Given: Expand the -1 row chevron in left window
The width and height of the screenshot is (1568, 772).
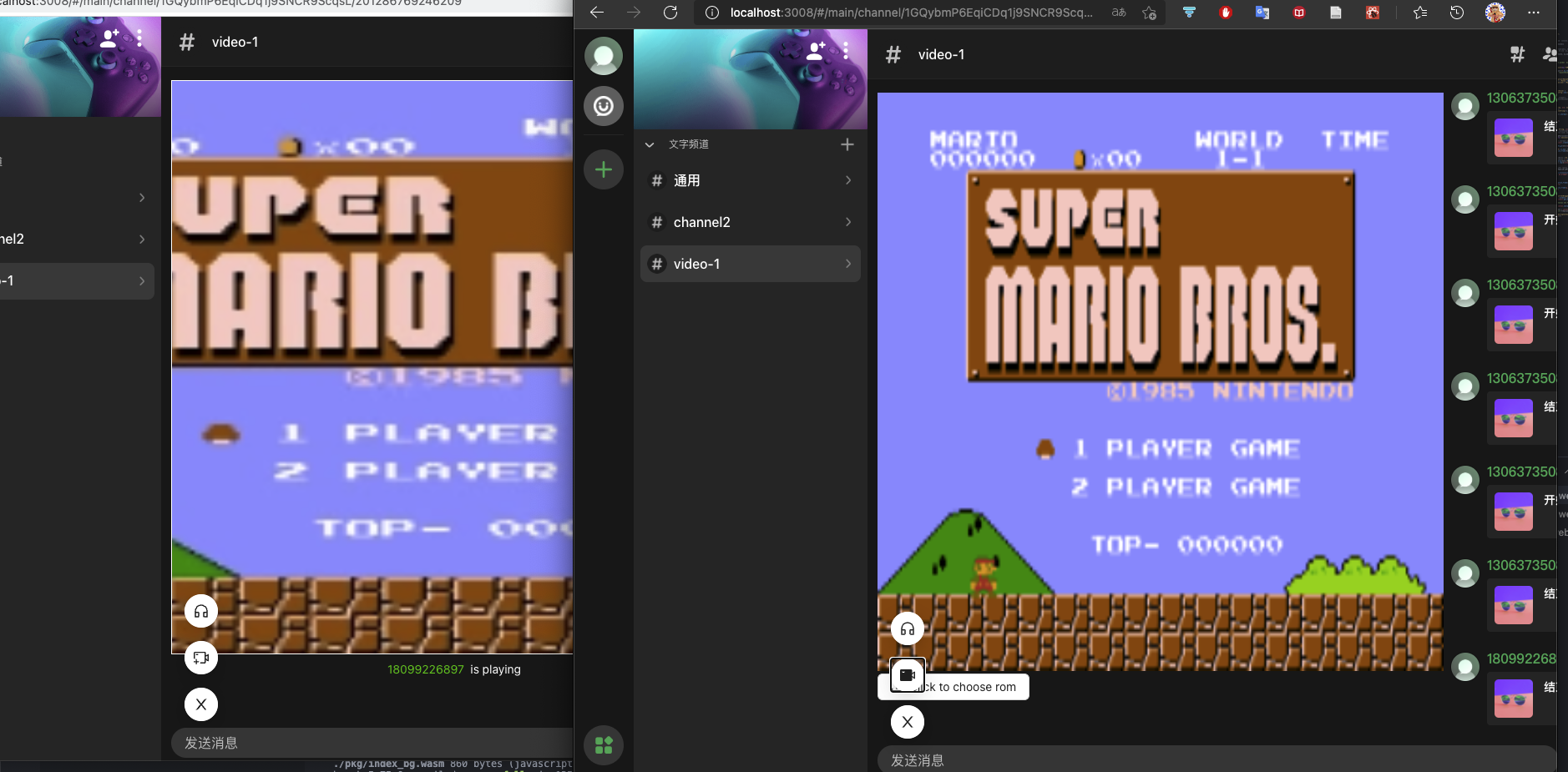Looking at the screenshot, I should pos(142,281).
